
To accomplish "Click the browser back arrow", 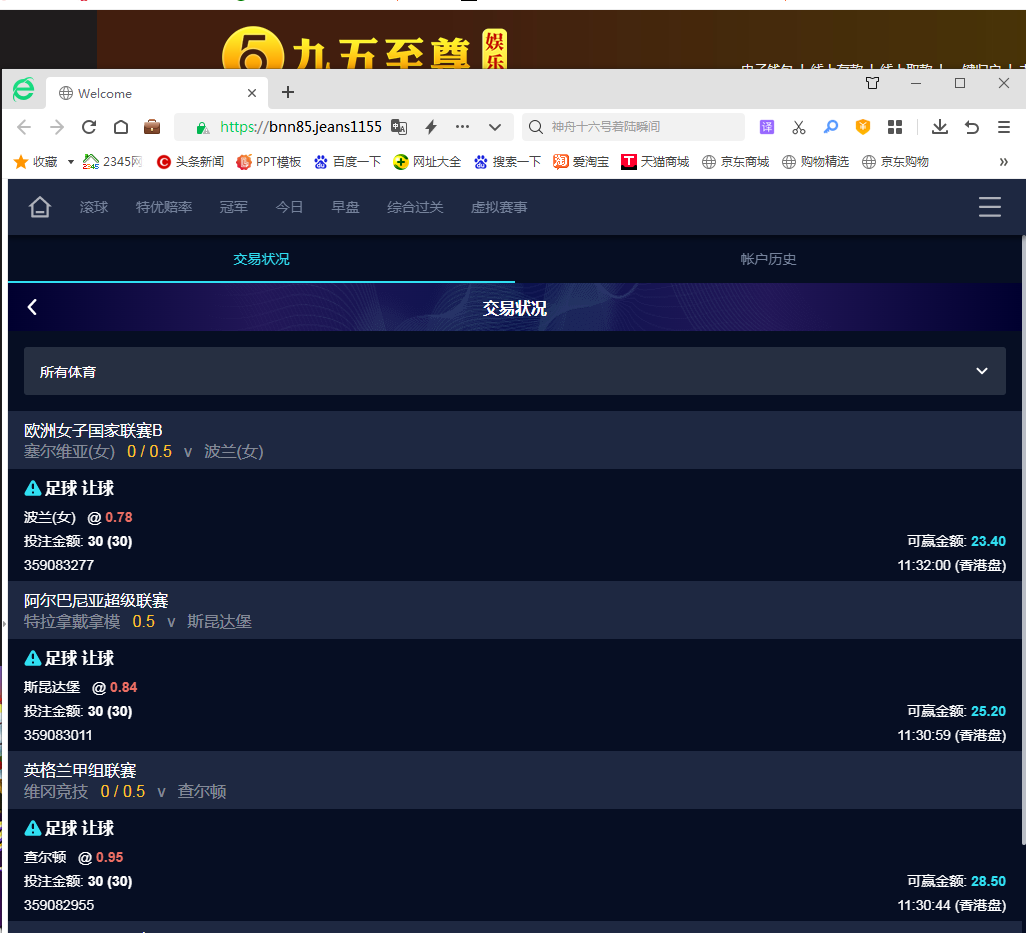I will (24, 127).
